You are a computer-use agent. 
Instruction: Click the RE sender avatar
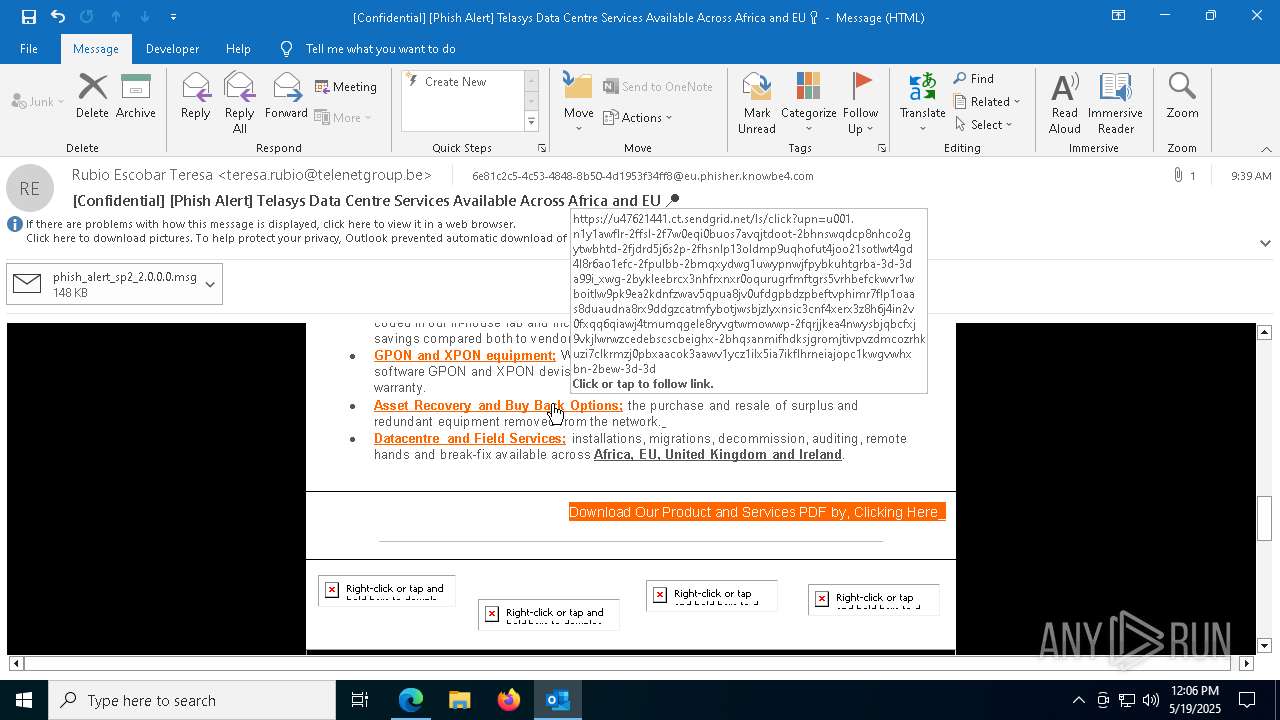(x=30, y=188)
